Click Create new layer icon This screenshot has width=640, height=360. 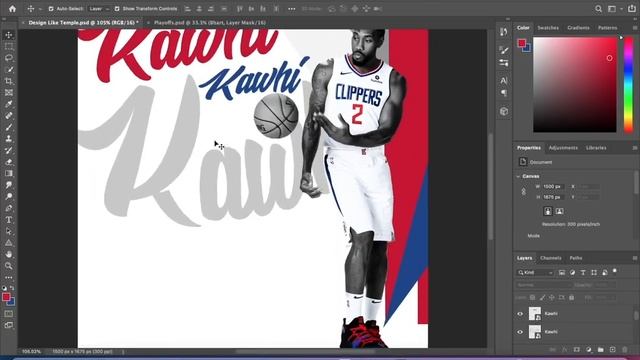612,349
